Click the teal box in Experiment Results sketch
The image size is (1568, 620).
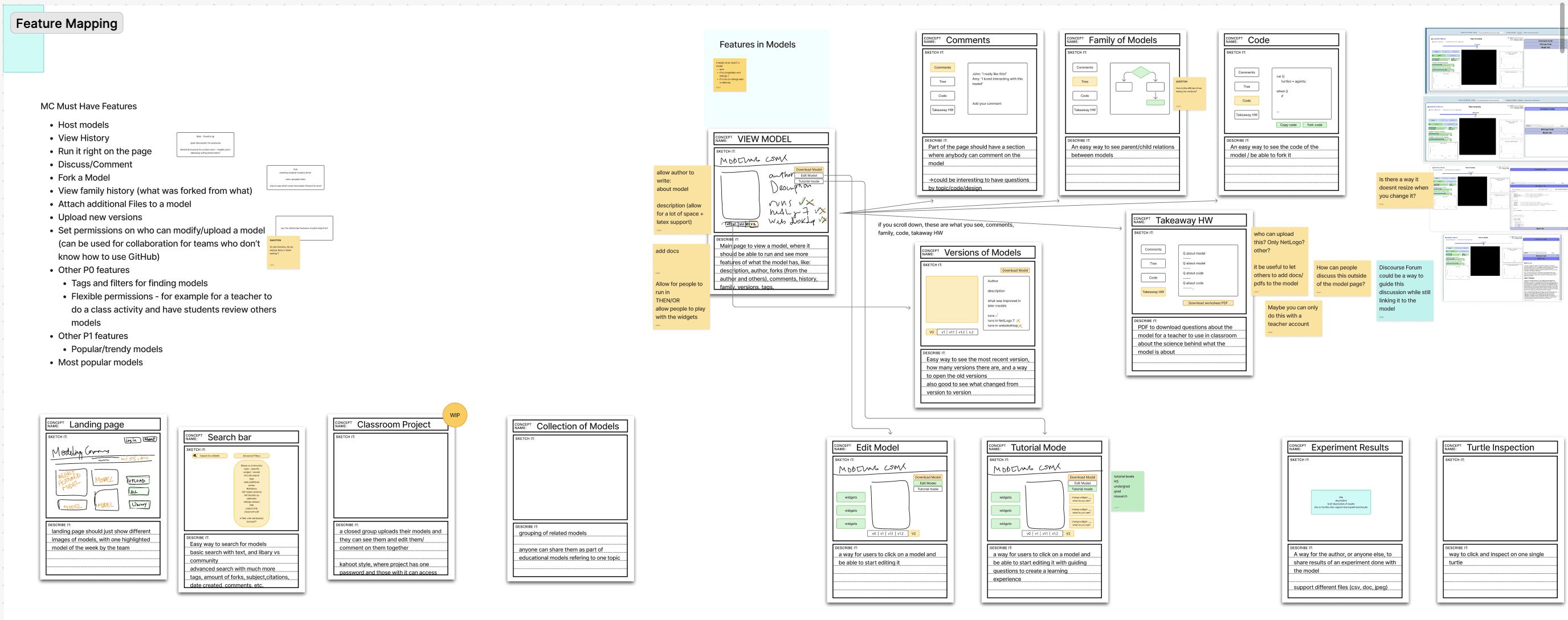tap(1340, 502)
